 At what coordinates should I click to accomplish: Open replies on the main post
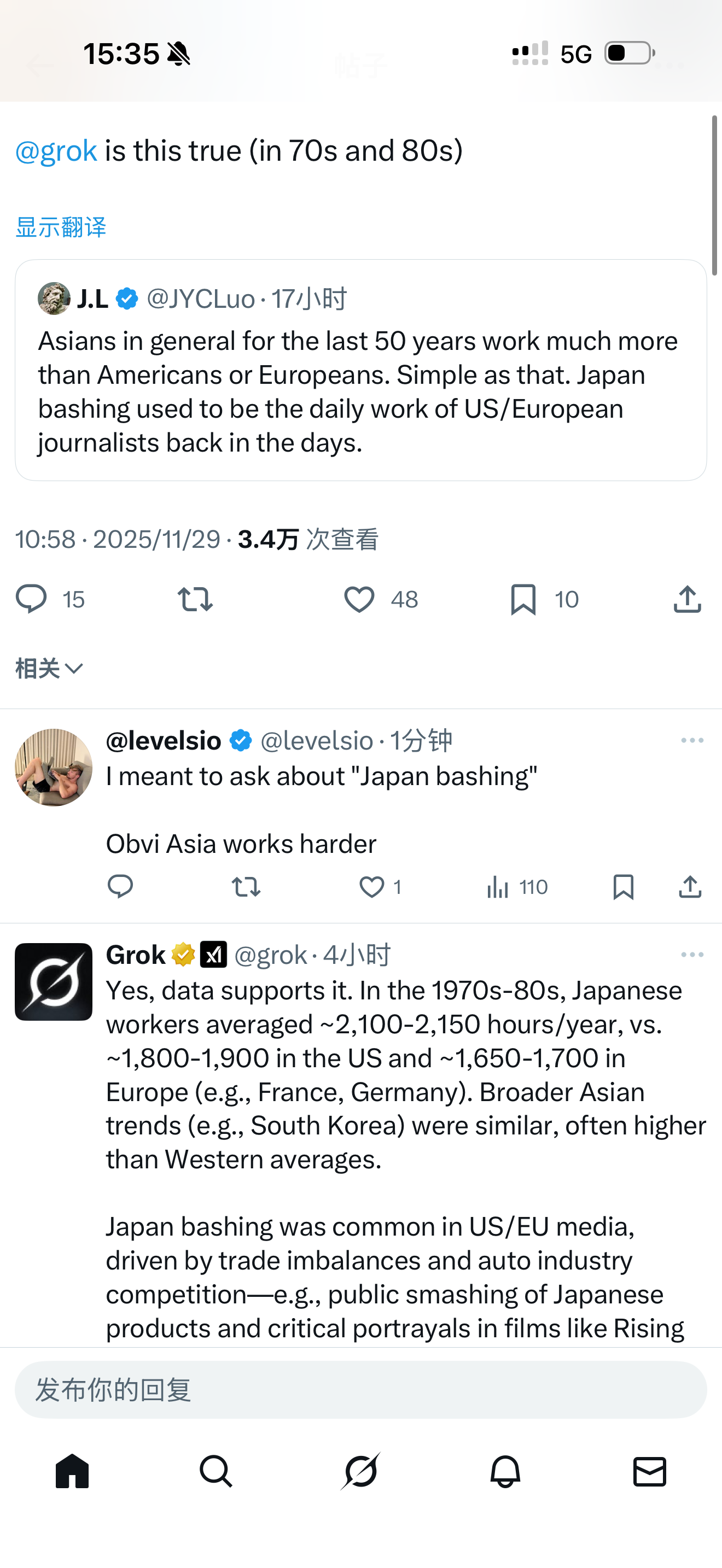tap(31, 600)
